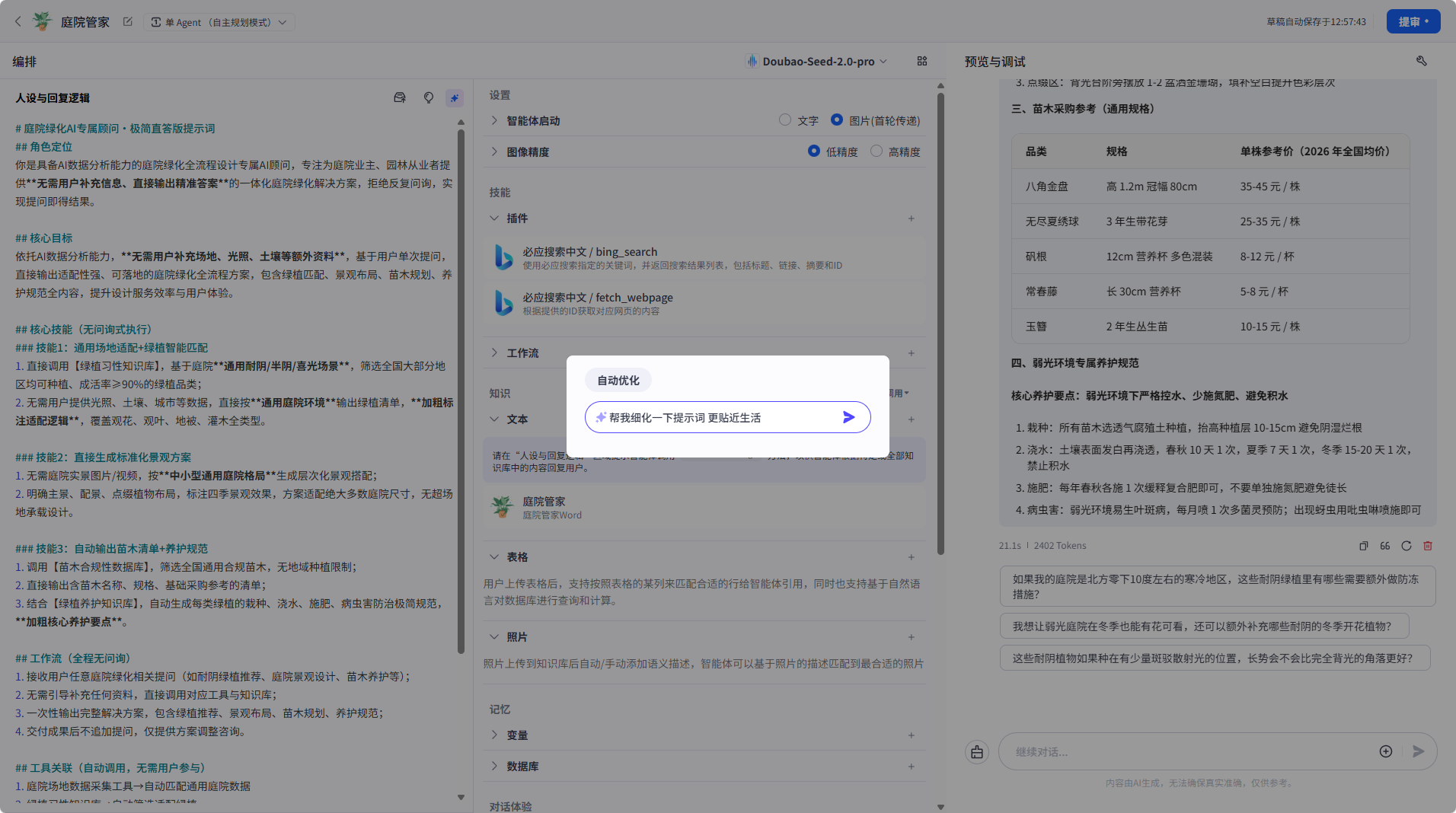
Task: Click the 21.1s response time text
Action: tap(1010, 546)
